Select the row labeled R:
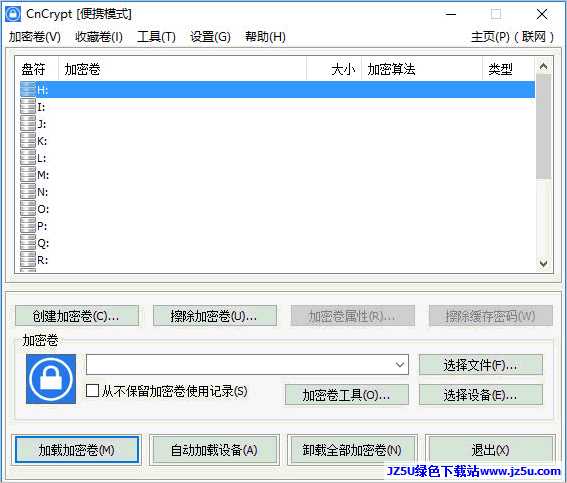The height and width of the screenshot is (483, 567). click(277, 260)
